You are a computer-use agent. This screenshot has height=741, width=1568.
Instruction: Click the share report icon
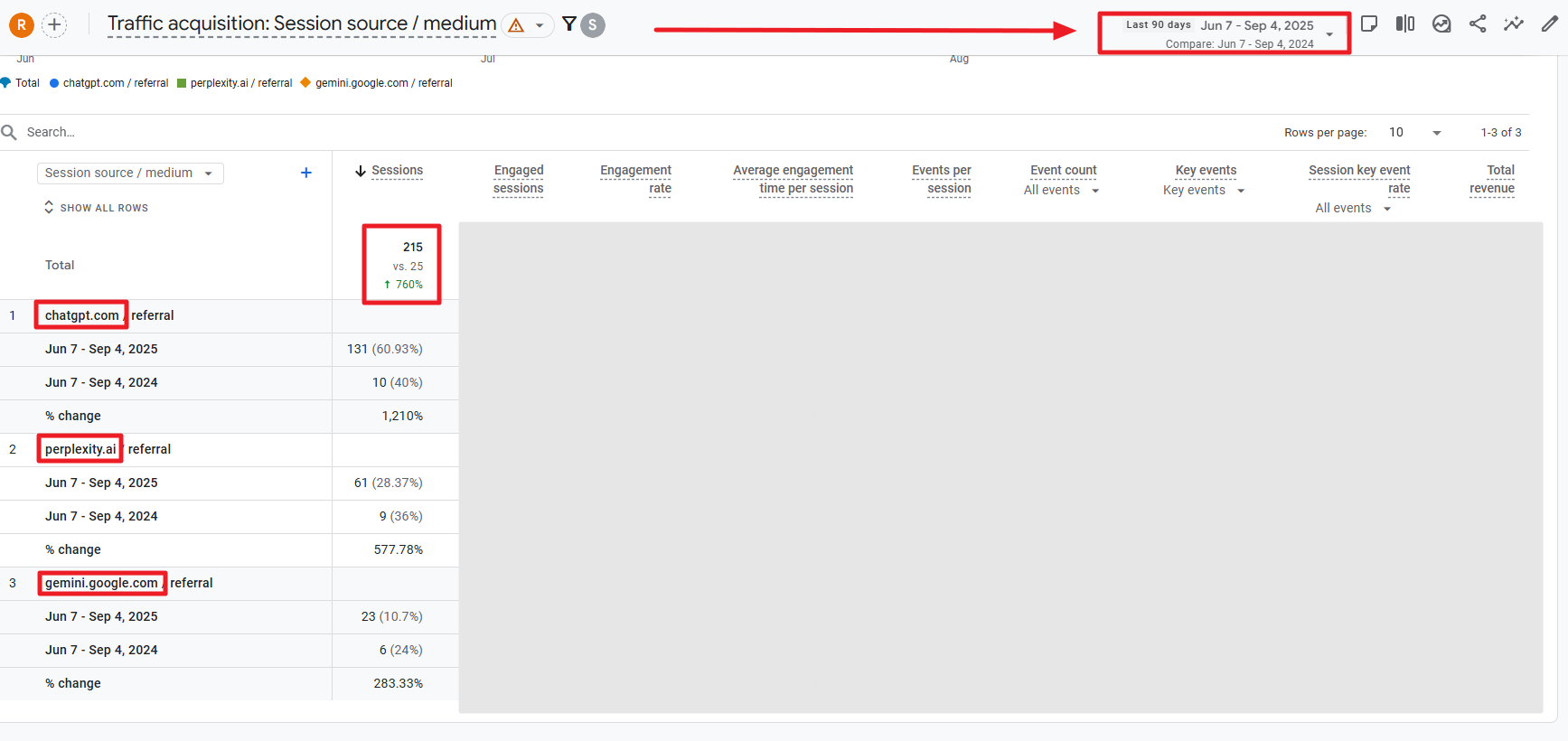click(x=1478, y=24)
